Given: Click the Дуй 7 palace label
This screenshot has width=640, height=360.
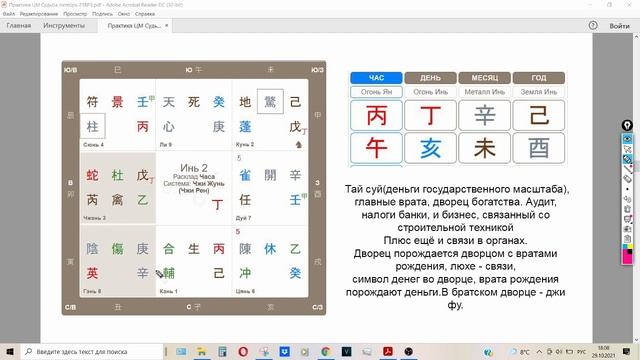Looking at the screenshot, I should coord(243,218).
